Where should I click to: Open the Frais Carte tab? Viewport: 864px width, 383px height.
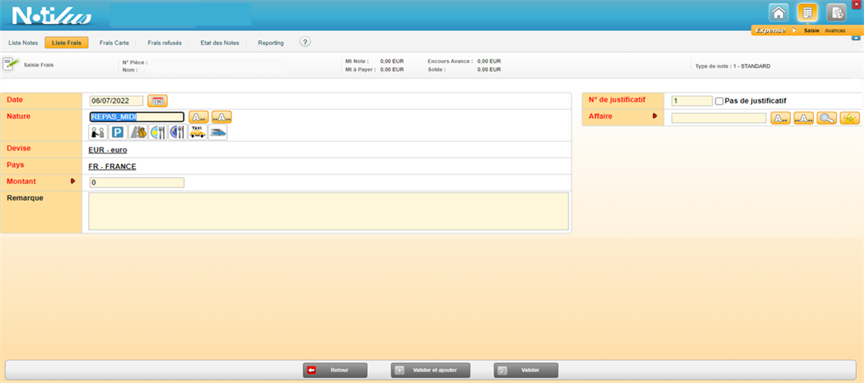114,42
